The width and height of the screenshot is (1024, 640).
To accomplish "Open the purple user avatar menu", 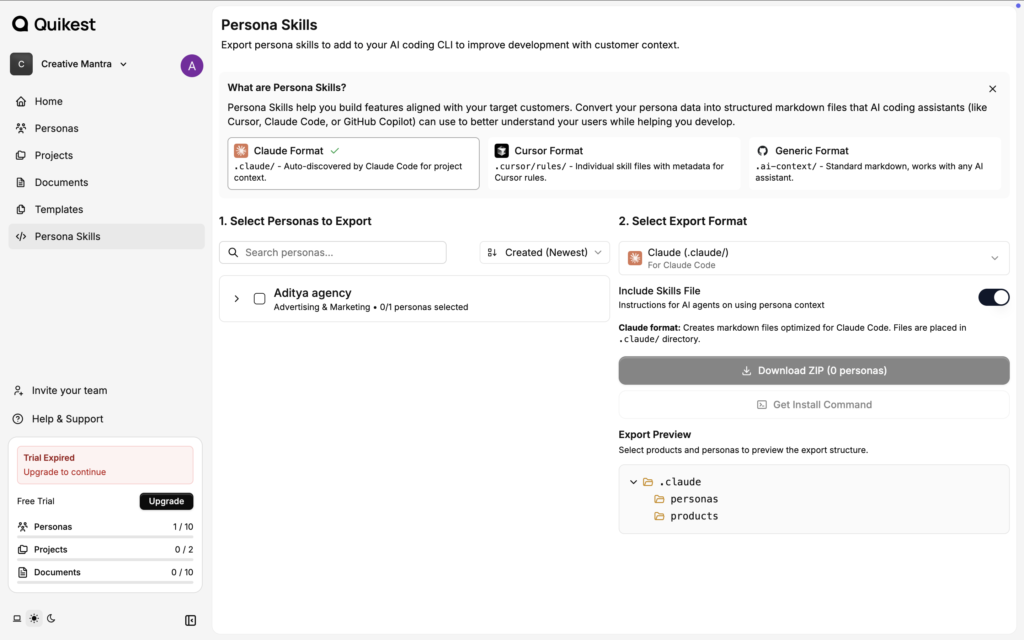I will point(191,66).
